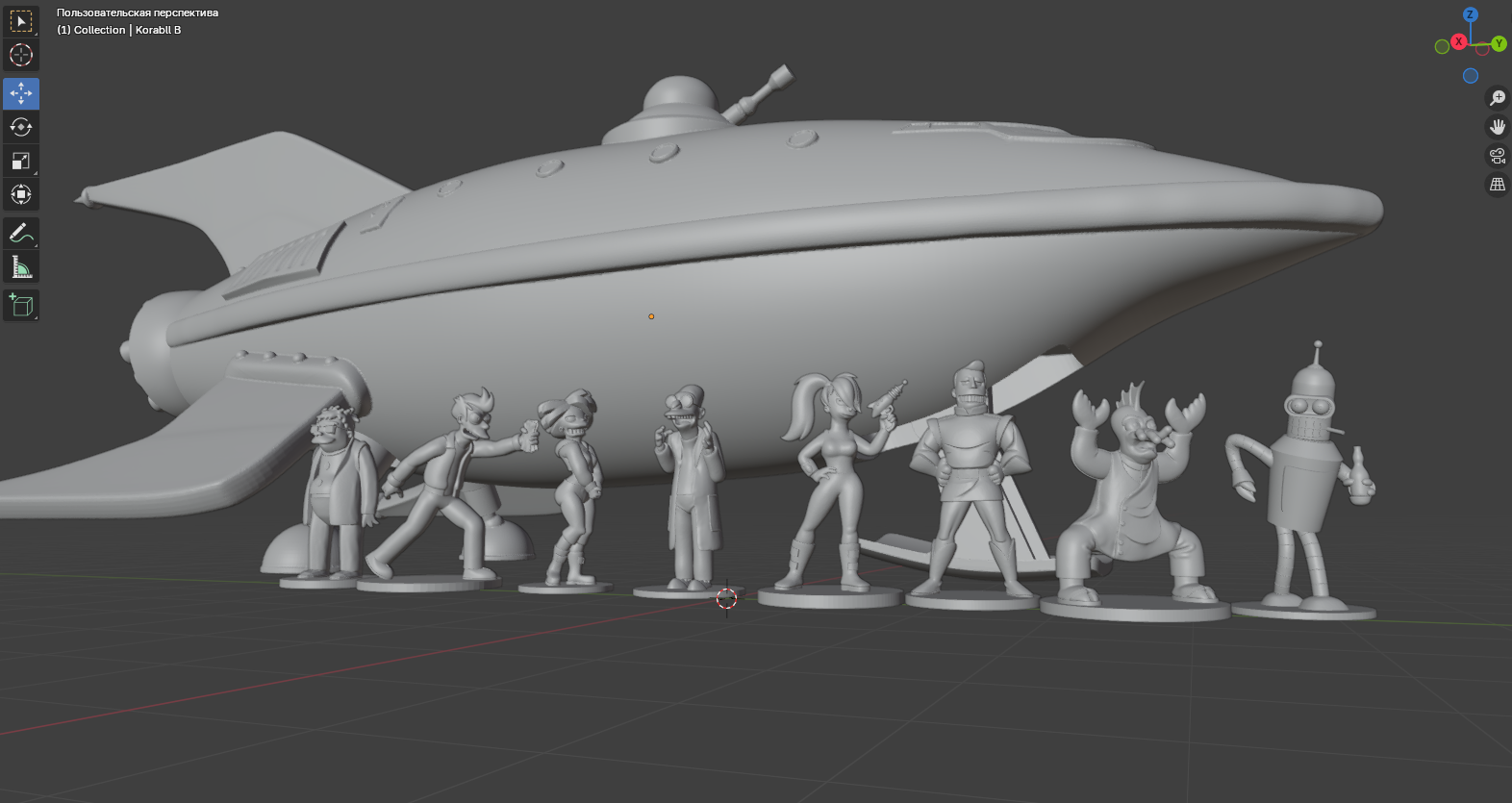The height and width of the screenshot is (803, 1512).
Task: Activate the Measure ruler tool
Action: 21,266
